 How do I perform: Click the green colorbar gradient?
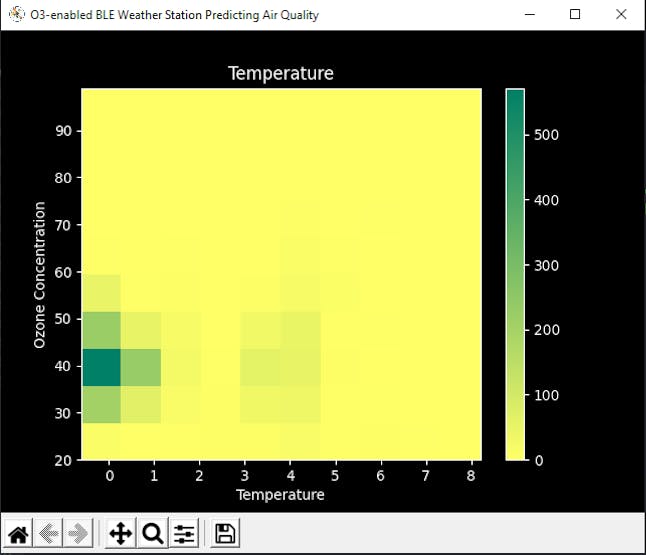(515, 274)
